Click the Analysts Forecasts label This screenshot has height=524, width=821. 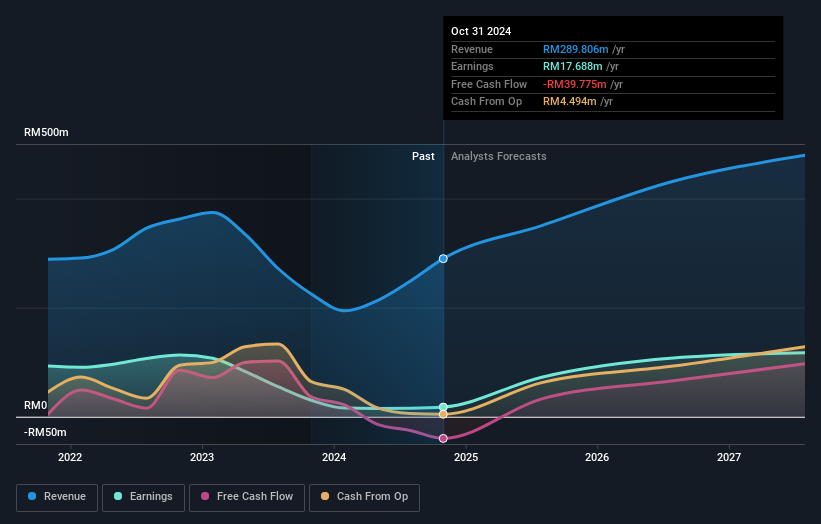point(498,157)
